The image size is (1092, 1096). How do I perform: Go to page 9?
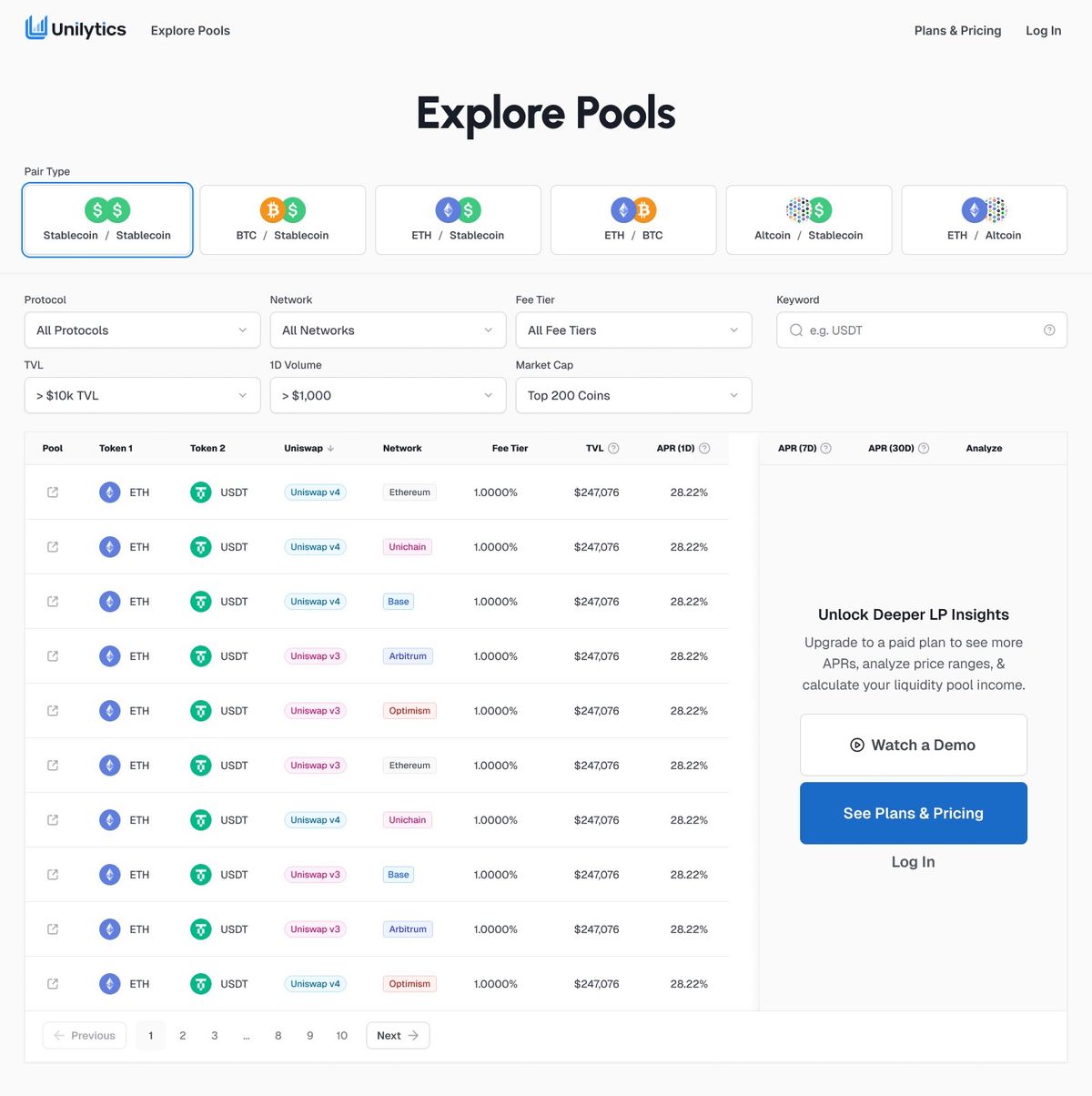(310, 1036)
